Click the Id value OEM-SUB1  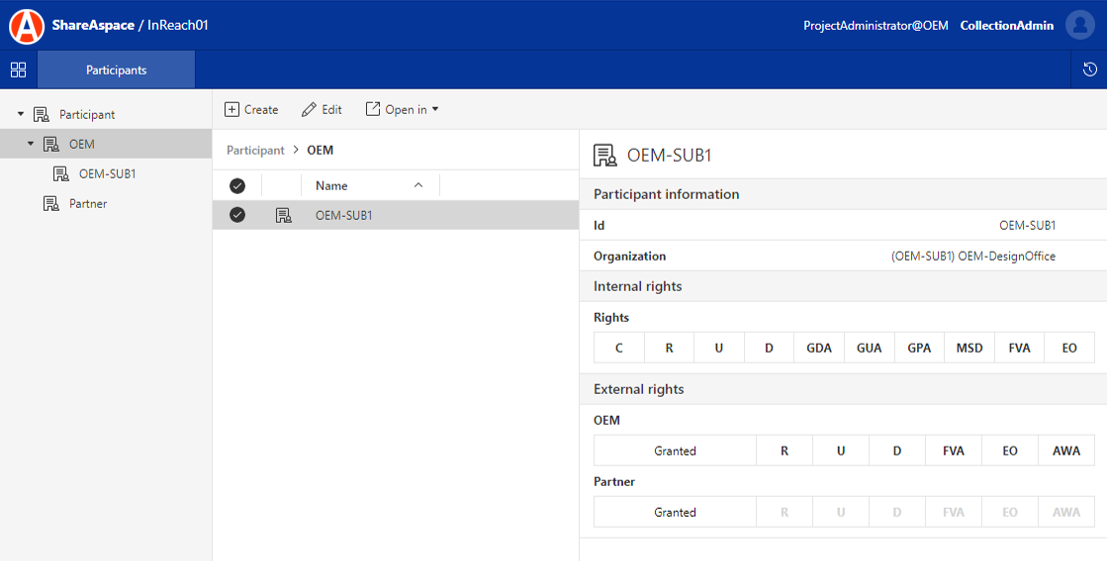coord(1027,226)
